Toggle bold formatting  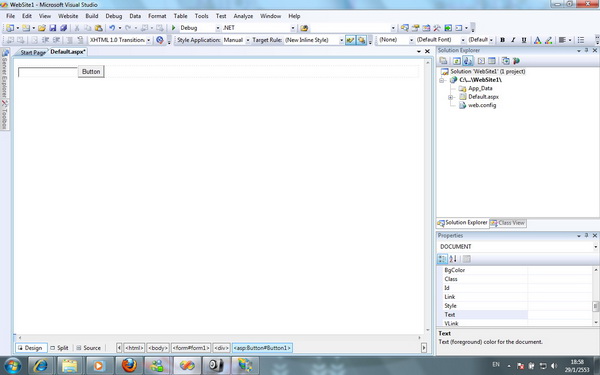coord(502,40)
